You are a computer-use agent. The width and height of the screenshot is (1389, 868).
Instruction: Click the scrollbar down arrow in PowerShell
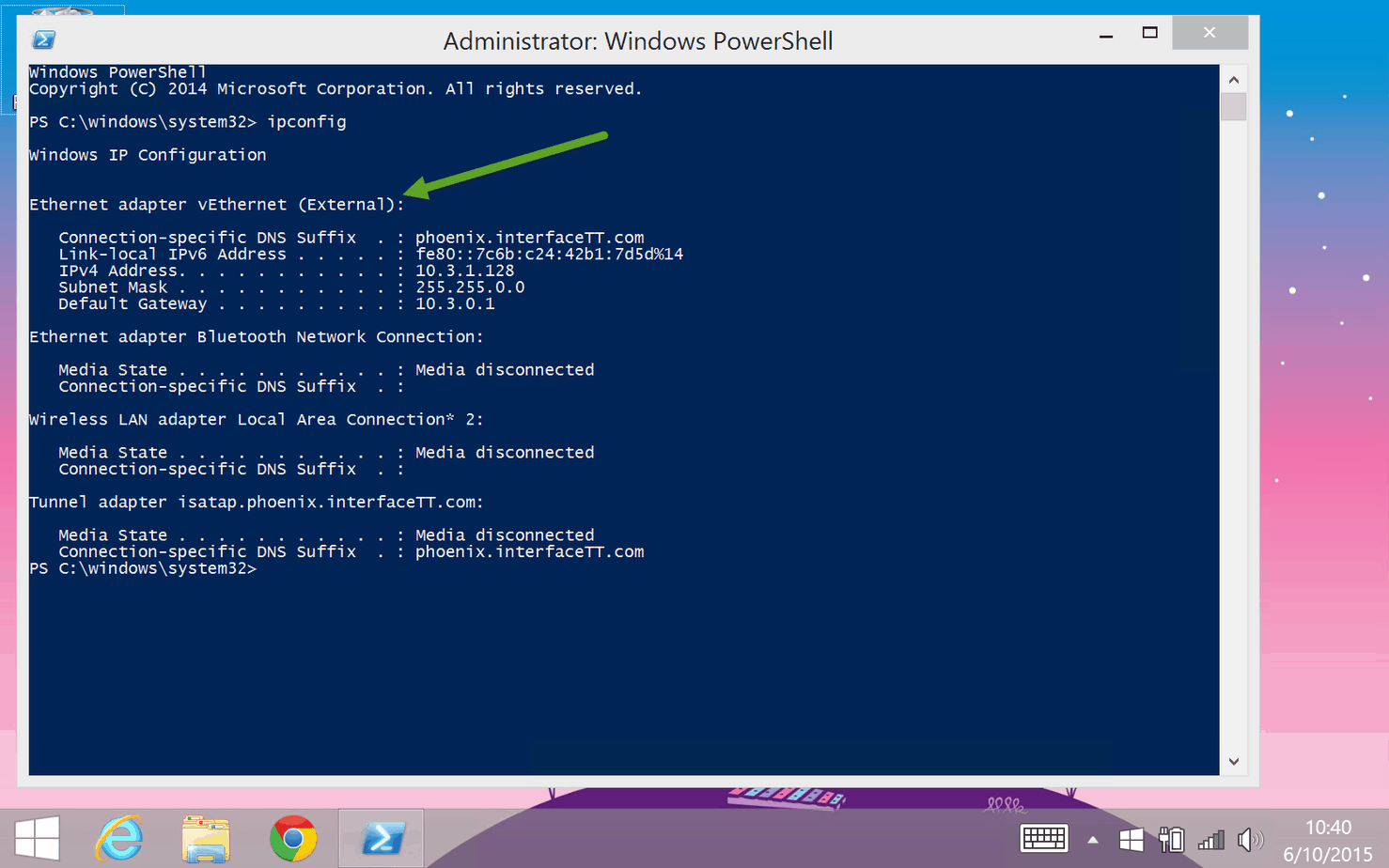(x=1234, y=762)
